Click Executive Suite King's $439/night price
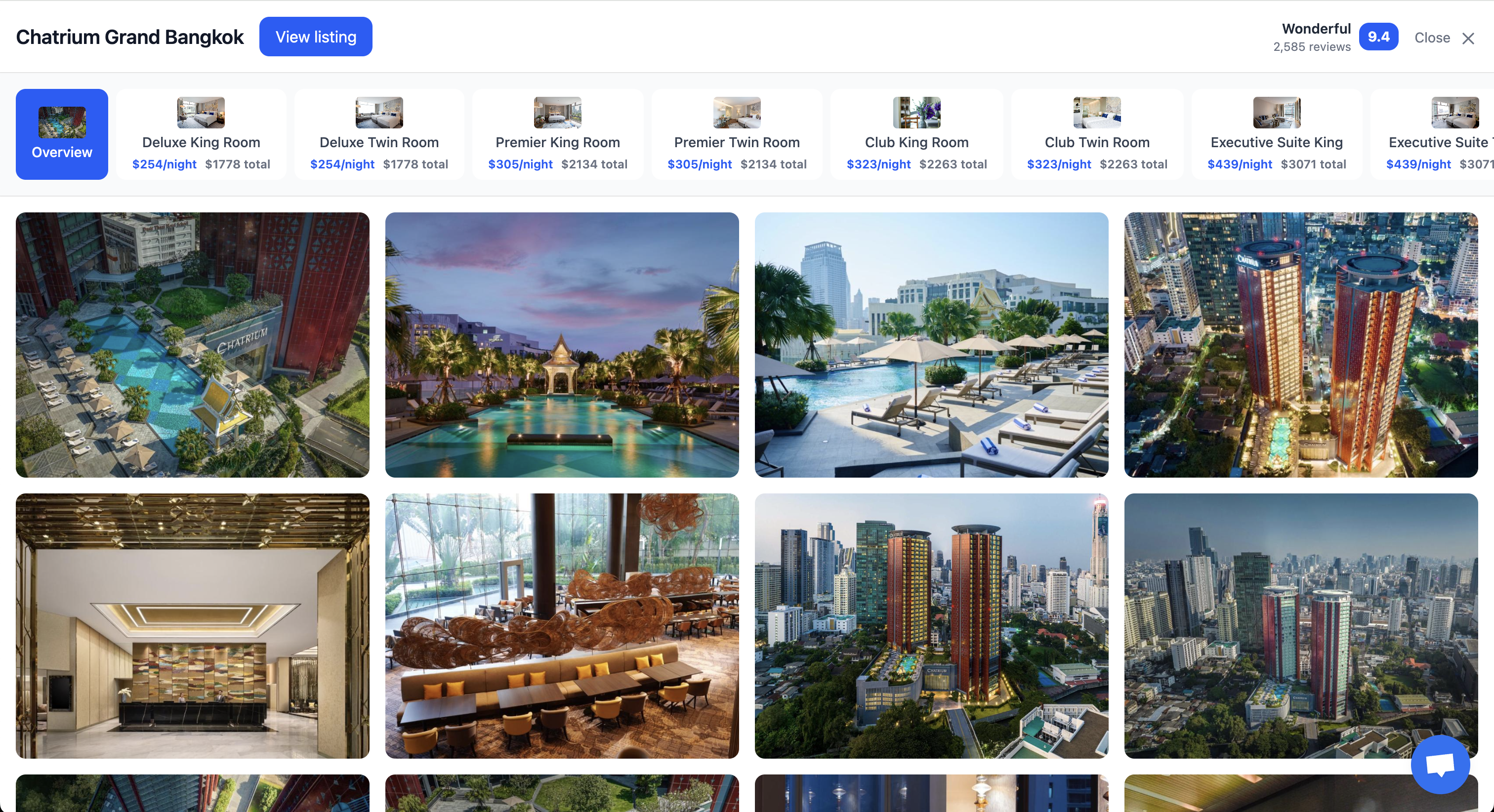Viewport: 1494px width, 812px height. (1240, 164)
